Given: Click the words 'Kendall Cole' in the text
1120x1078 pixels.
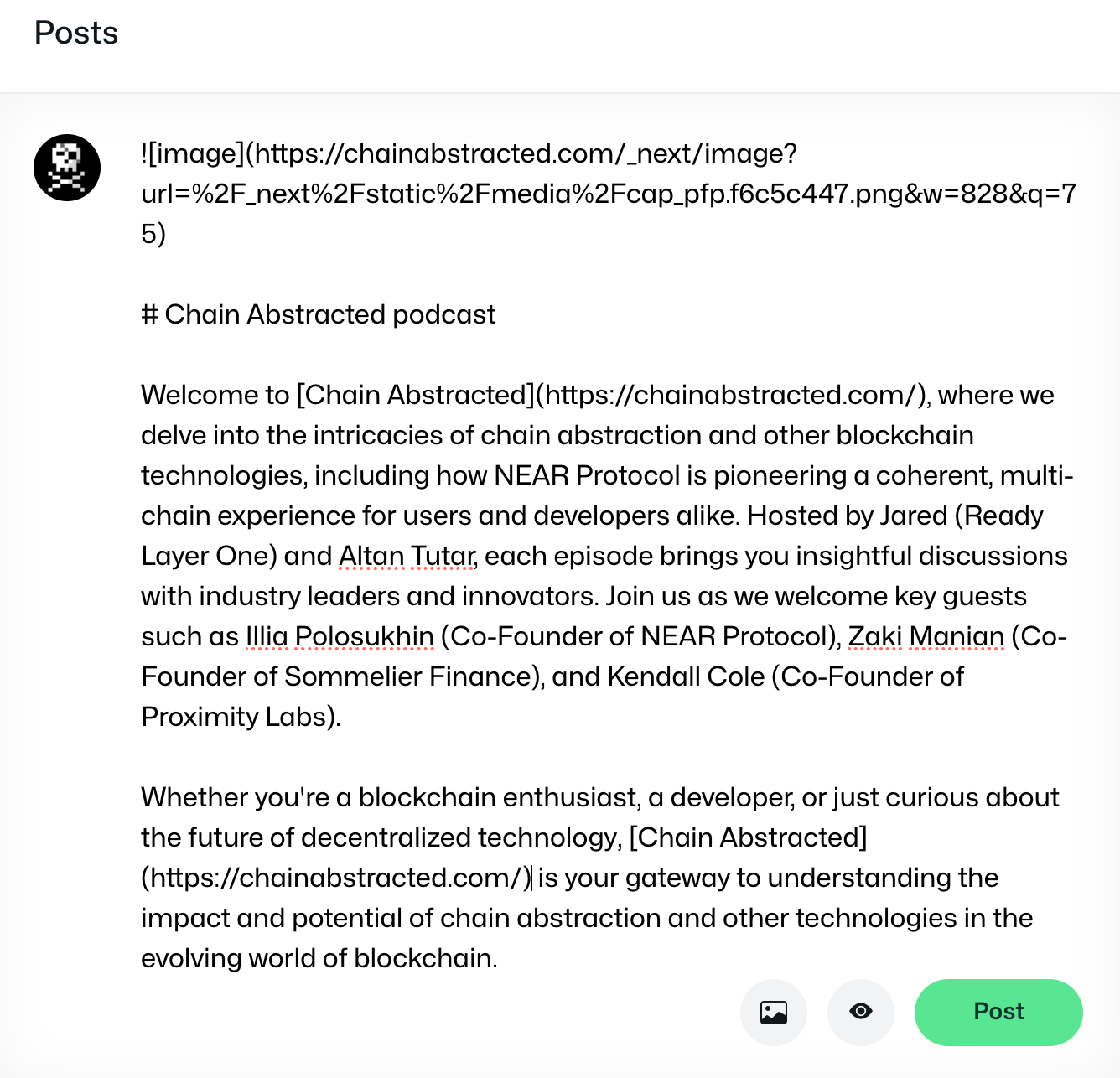Looking at the screenshot, I should [x=686, y=676].
